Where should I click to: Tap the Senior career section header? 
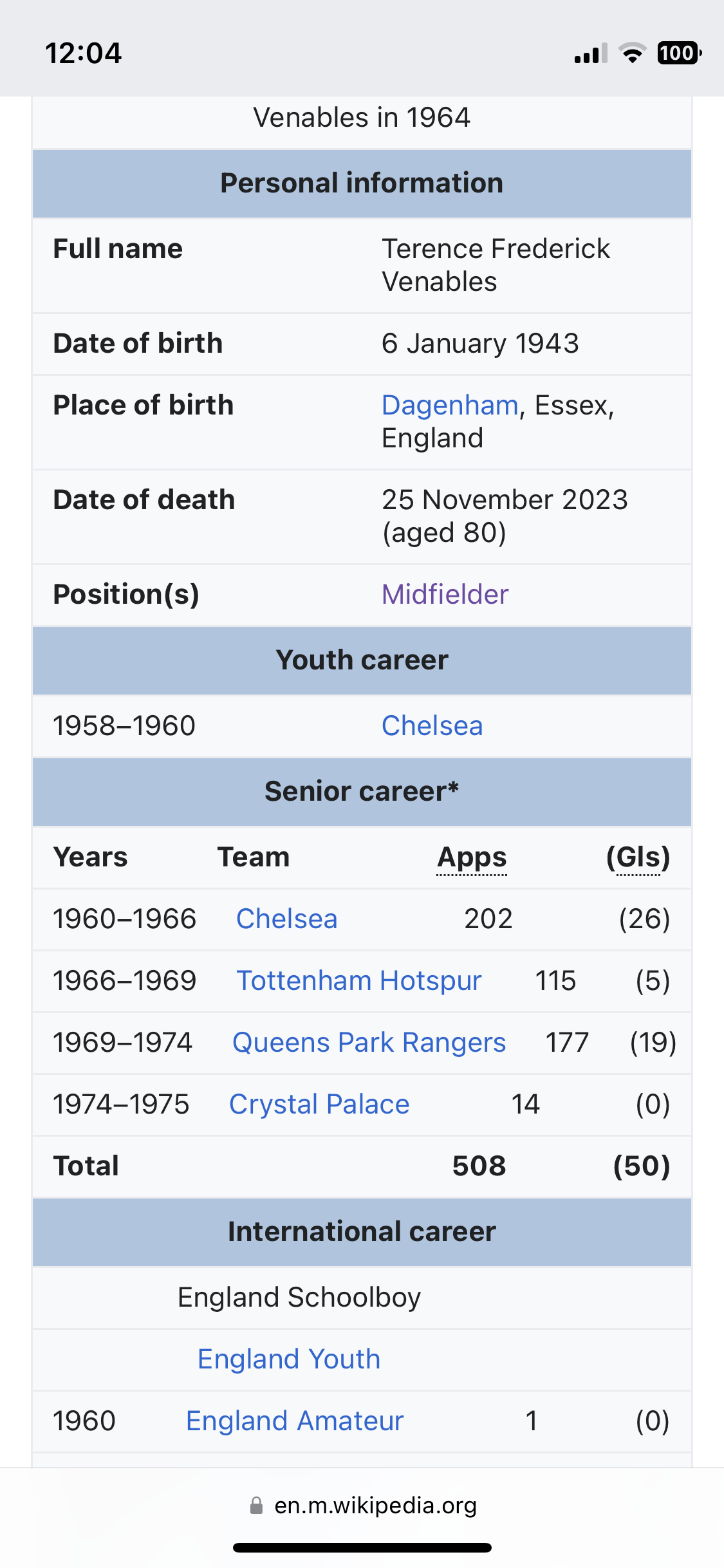pyautogui.click(x=362, y=792)
